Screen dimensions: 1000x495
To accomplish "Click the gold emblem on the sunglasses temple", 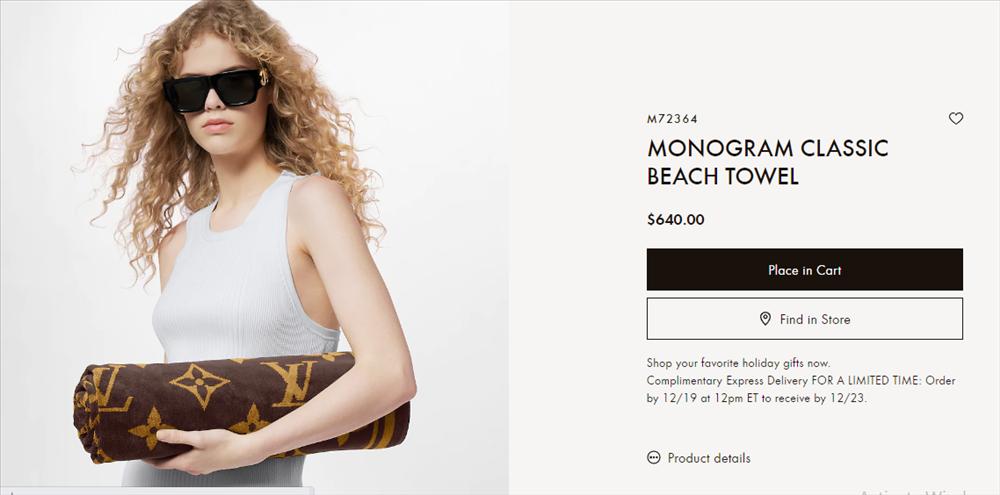I will pos(263,78).
